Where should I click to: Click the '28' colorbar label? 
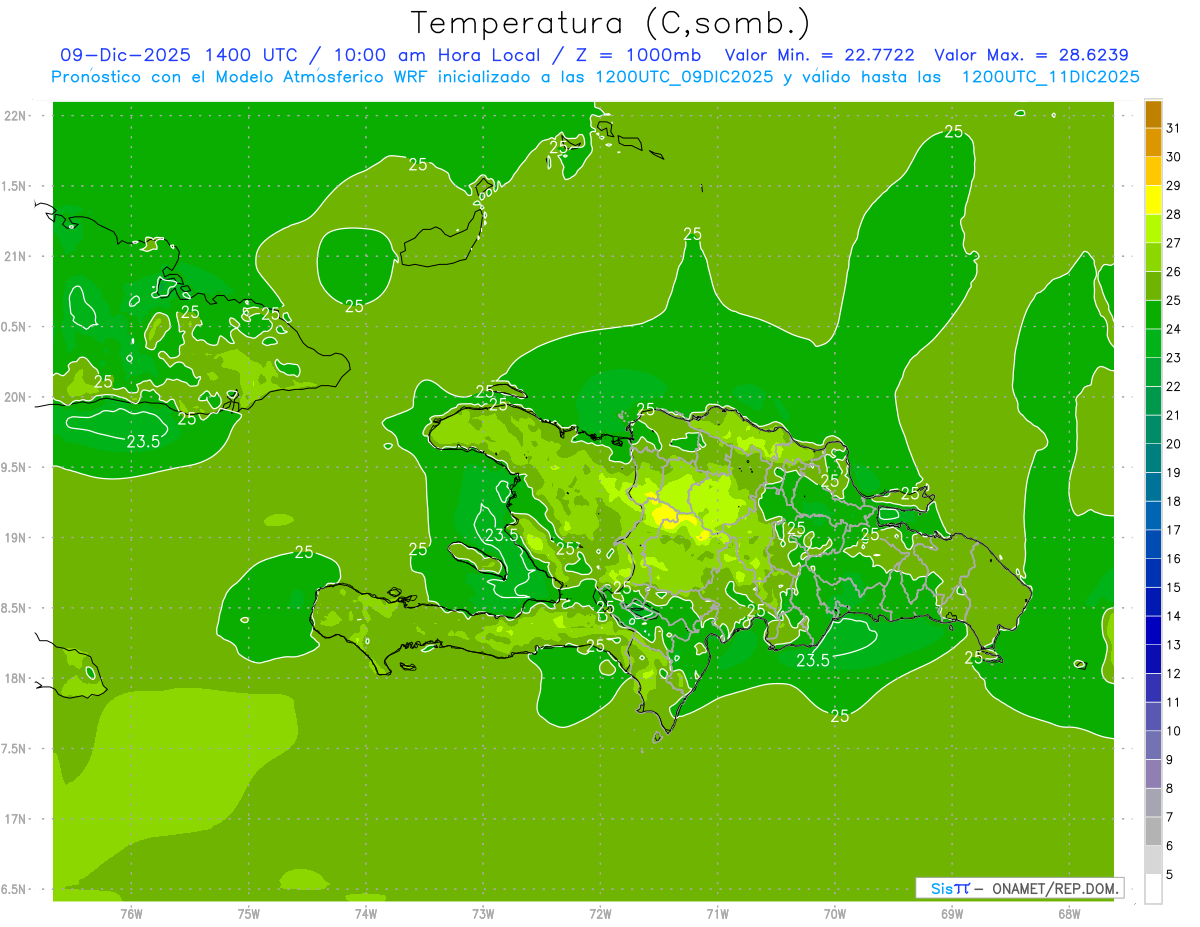[x=1174, y=214]
